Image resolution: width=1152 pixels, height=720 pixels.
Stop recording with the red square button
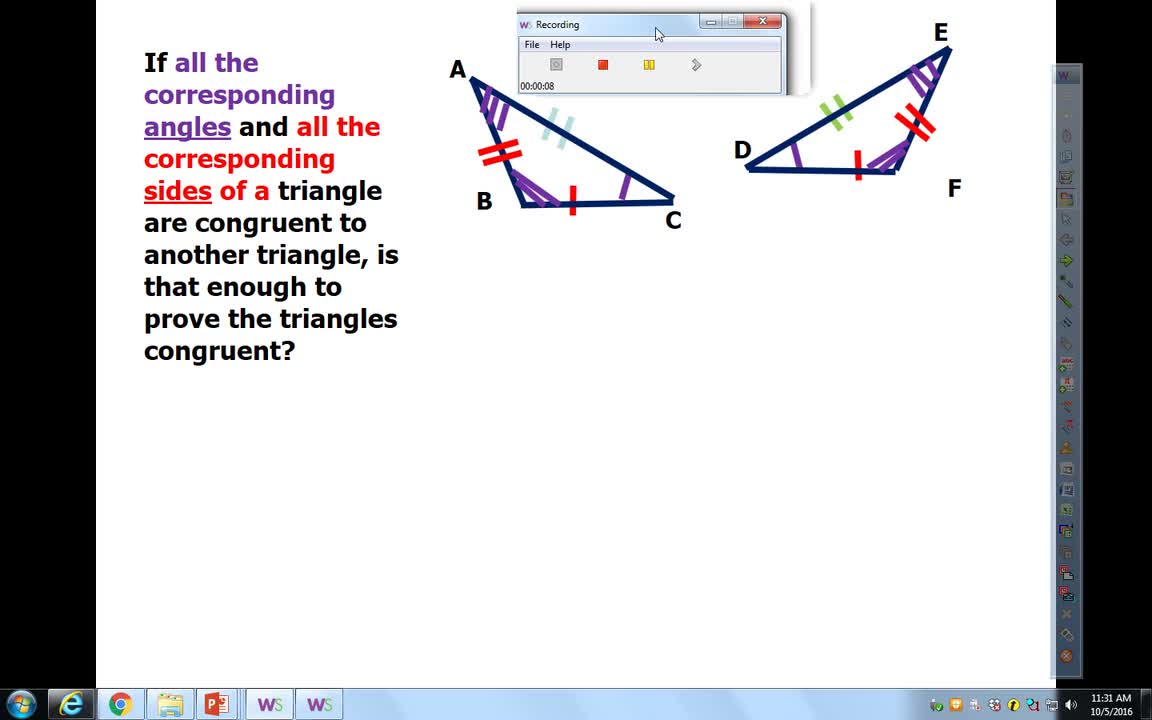click(x=603, y=64)
